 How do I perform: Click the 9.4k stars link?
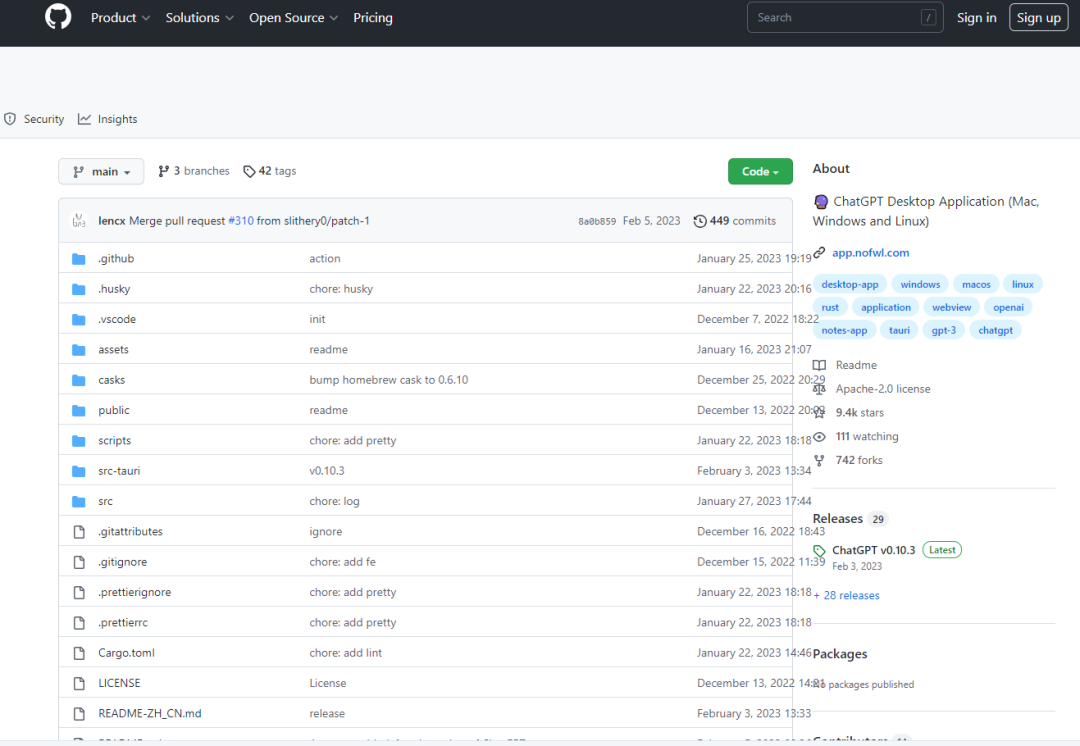860,413
